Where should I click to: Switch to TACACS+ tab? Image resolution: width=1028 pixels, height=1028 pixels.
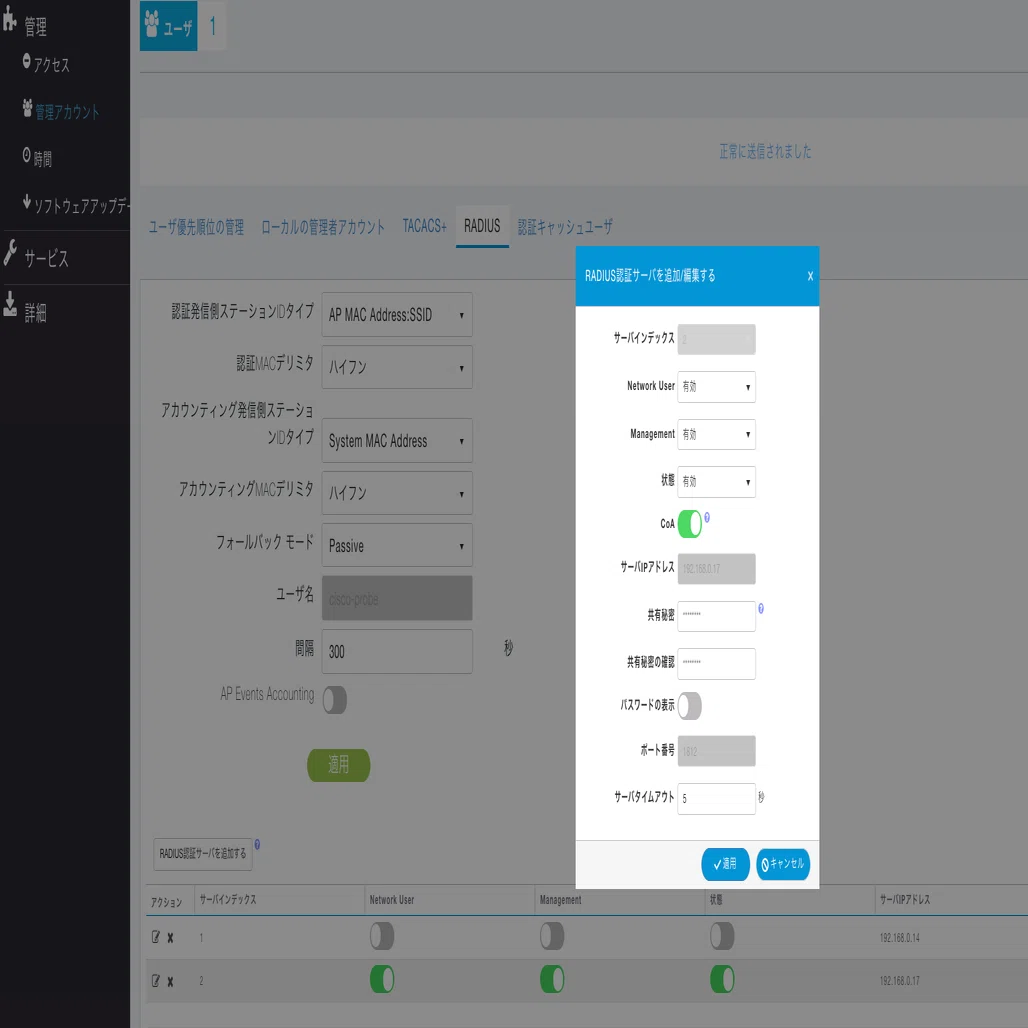pyautogui.click(x=424, y=226)
